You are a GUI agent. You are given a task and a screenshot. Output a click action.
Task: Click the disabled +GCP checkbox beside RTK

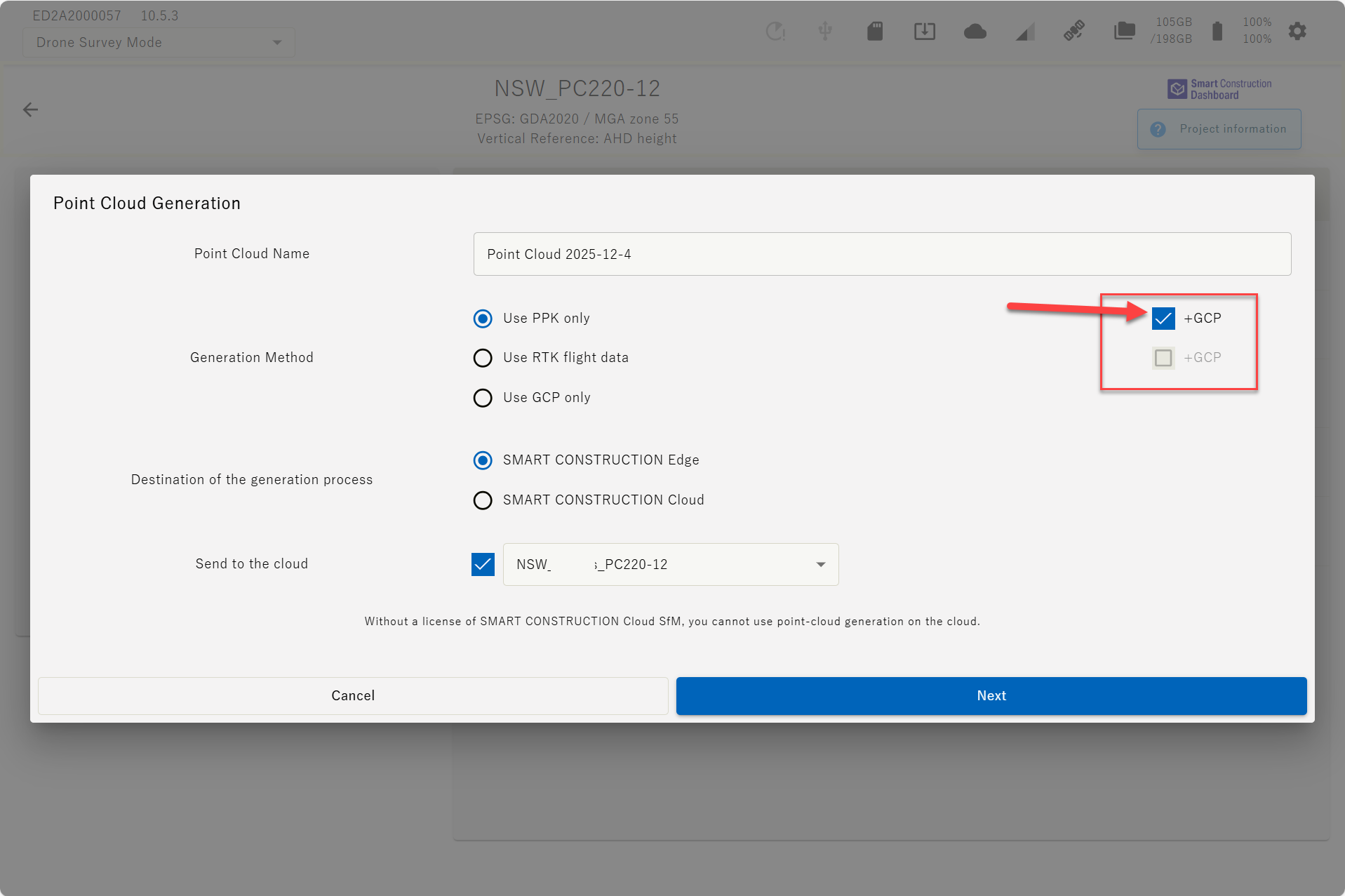click(x=1163, y=358)
